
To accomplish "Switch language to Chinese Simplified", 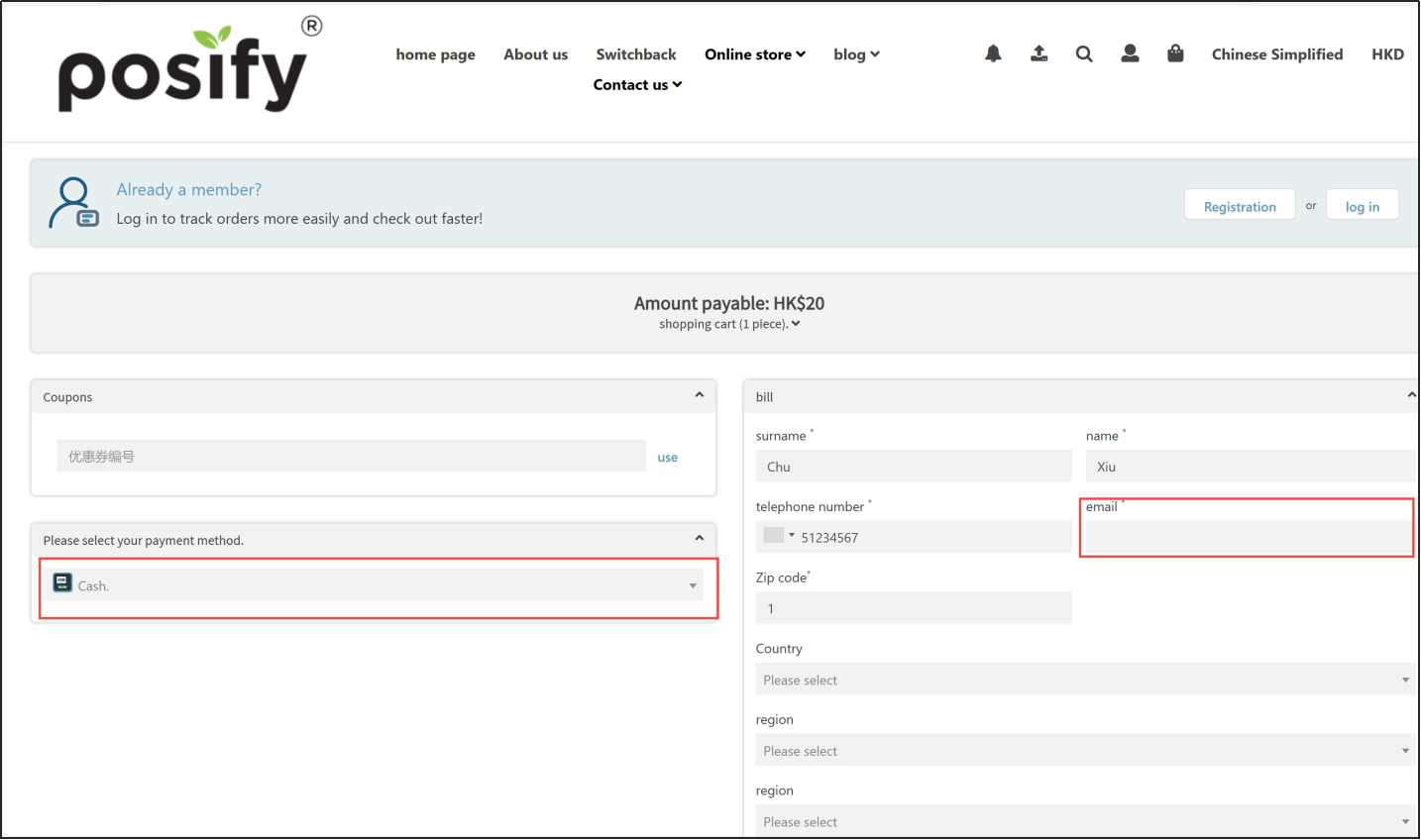I will [1276, 54].
